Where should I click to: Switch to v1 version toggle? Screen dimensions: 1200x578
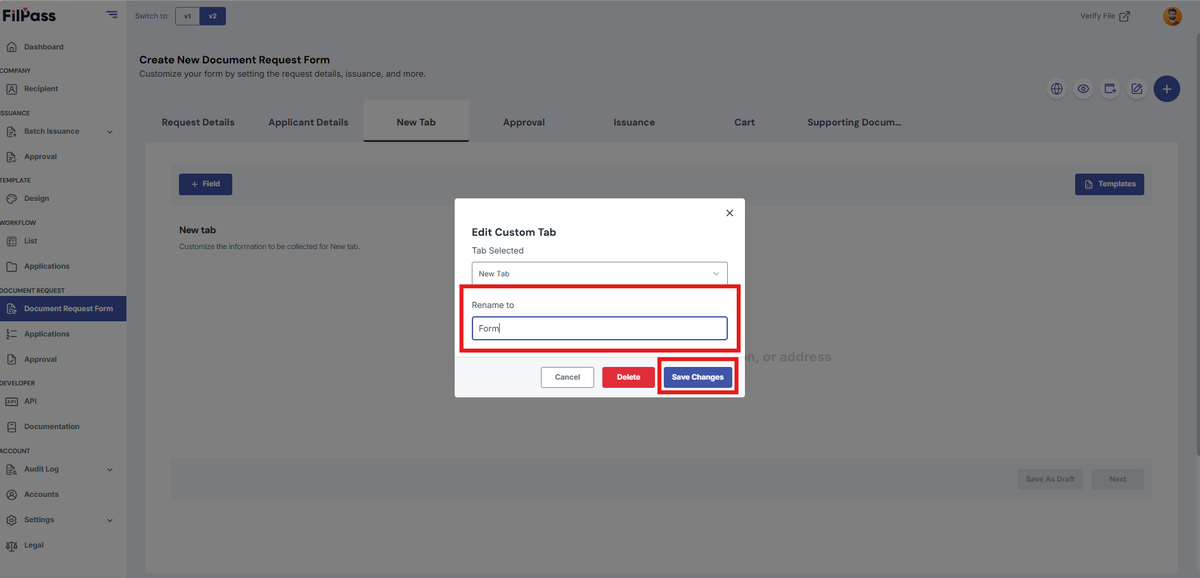click(187, 16)
